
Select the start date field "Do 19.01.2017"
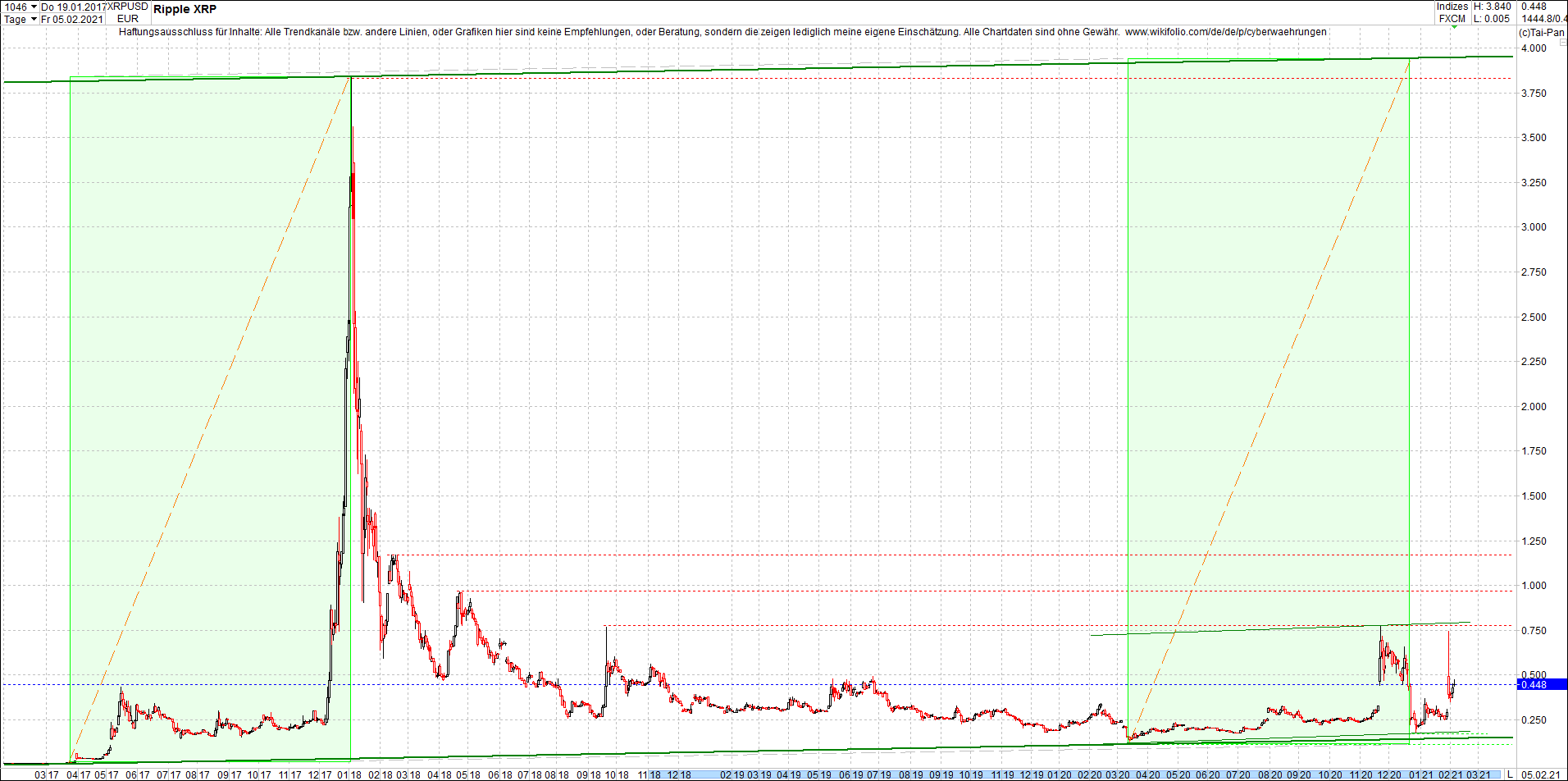[x=72, y=7]
